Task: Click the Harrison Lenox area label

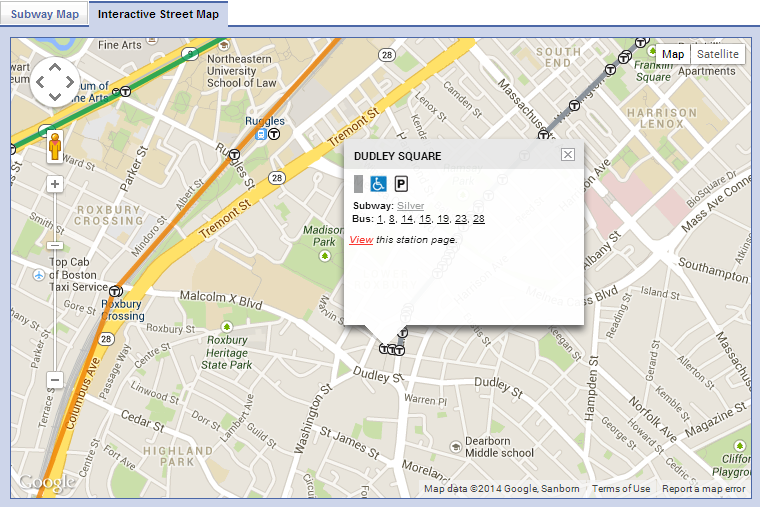Action: (662, 118)
